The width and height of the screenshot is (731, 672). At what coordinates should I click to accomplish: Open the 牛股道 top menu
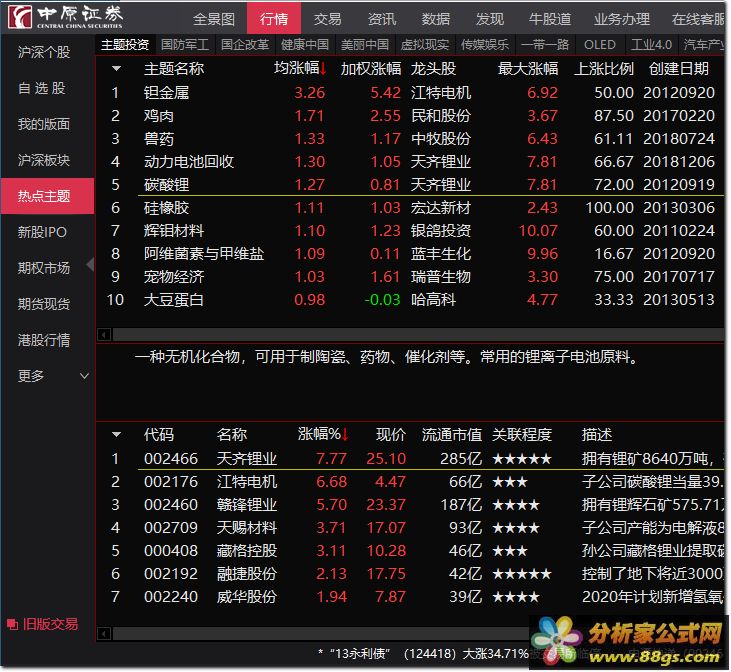[x=550, y=19]
